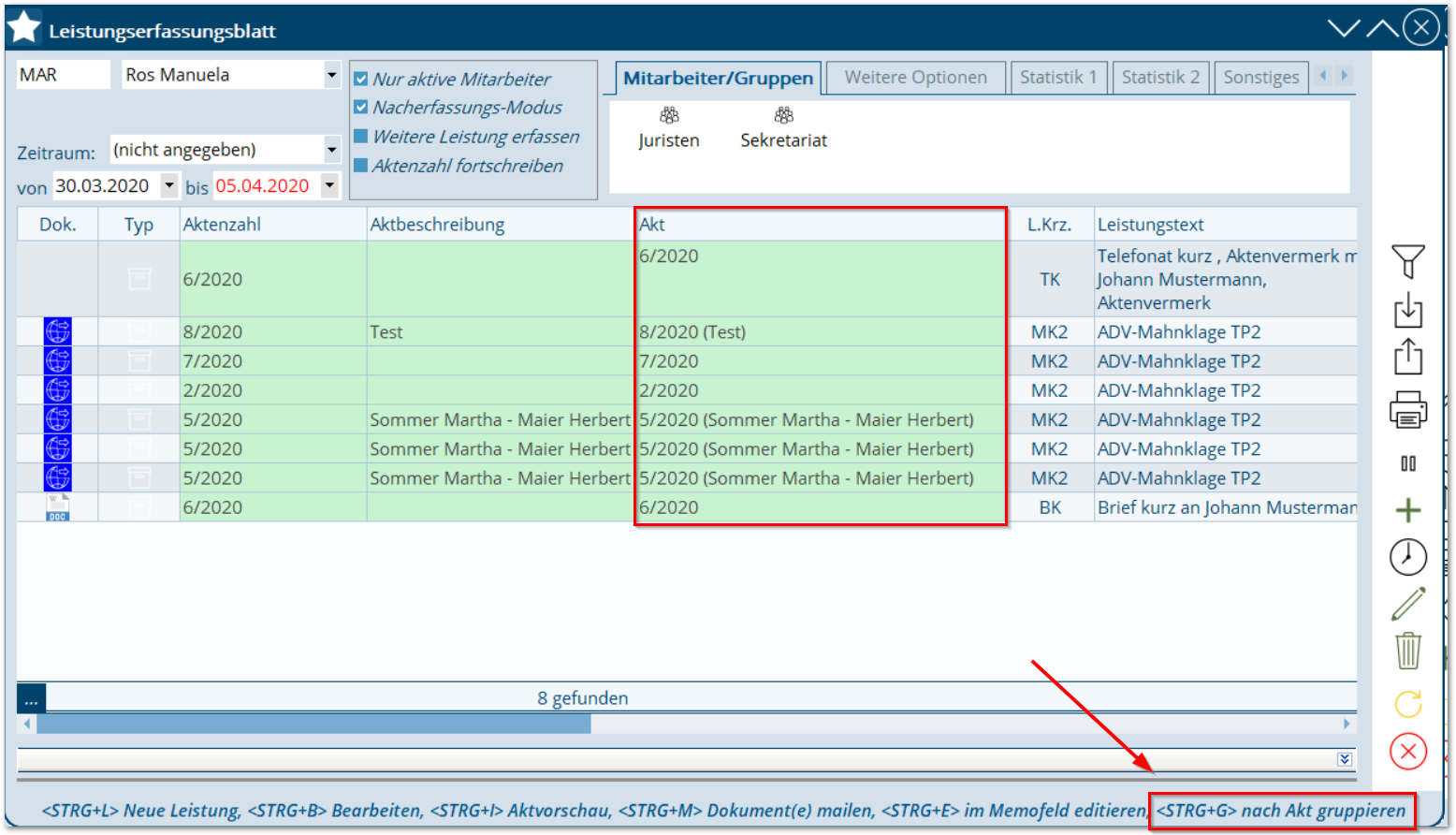
Task: Open the Statistik 1 tab
Action: pyautogui.click(x=1057, y=77)
